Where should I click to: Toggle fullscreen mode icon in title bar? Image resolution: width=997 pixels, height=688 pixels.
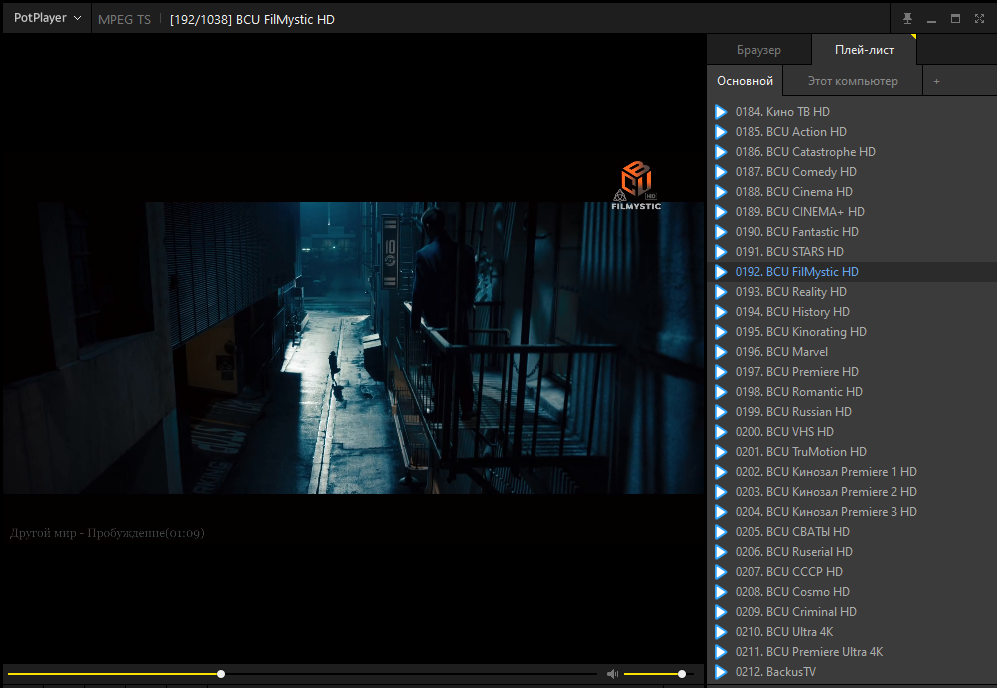pos(979,19)
